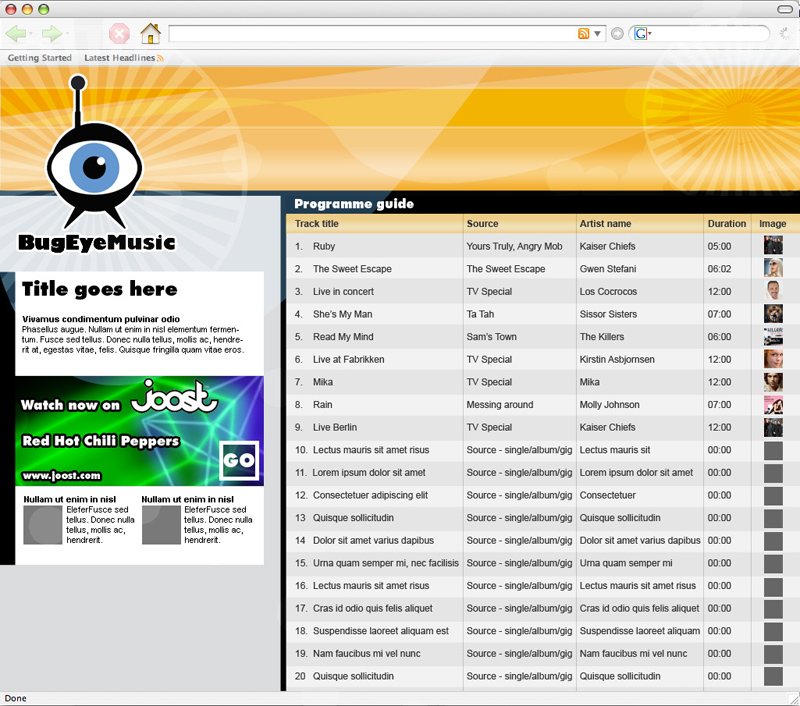
Task: Go back with the Back arrow
Action: click(17, 34)
